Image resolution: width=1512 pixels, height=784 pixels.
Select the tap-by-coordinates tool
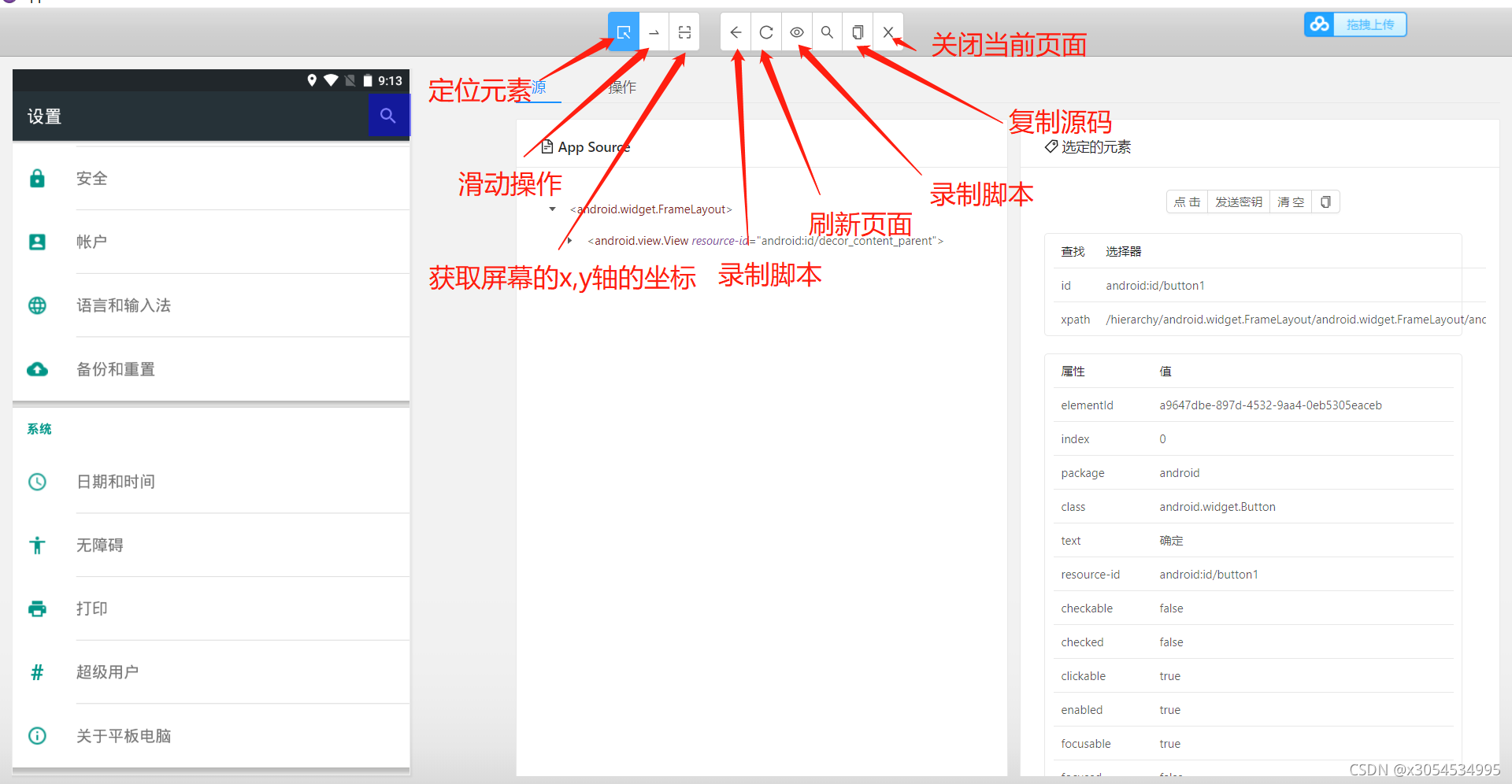point(684,31)
